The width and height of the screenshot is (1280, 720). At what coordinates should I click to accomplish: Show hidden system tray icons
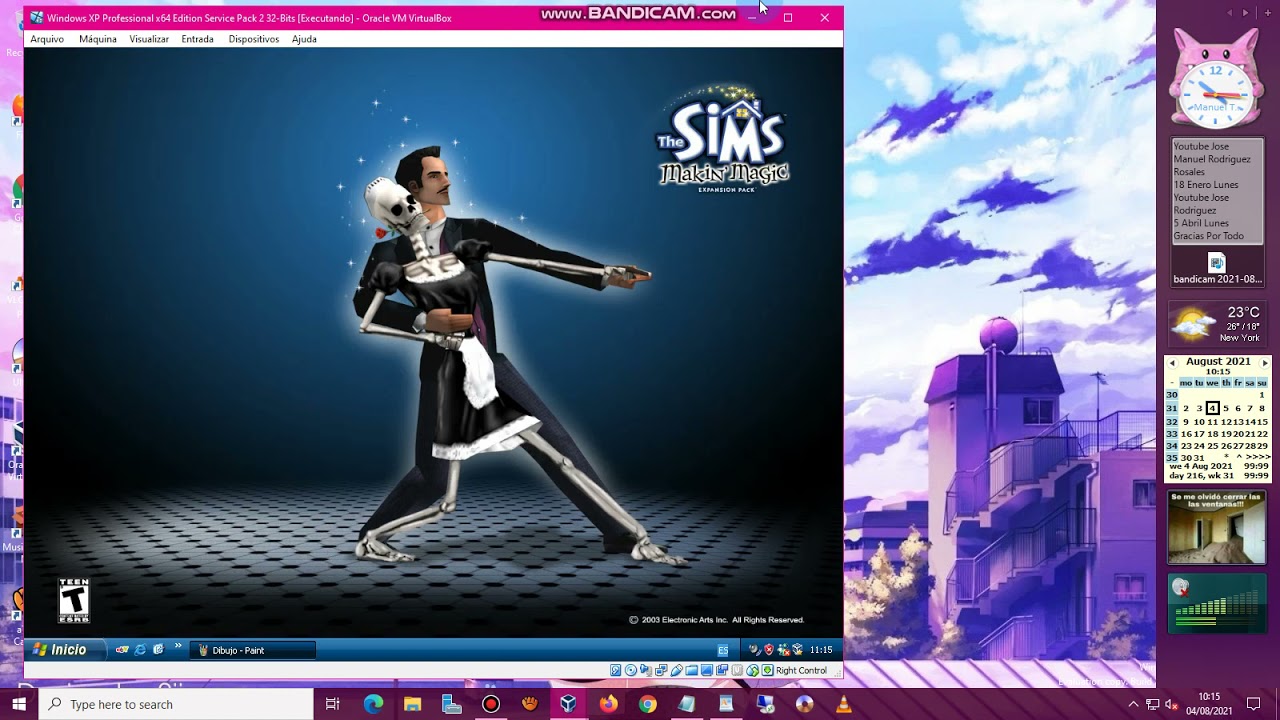tap(1133, 704)
